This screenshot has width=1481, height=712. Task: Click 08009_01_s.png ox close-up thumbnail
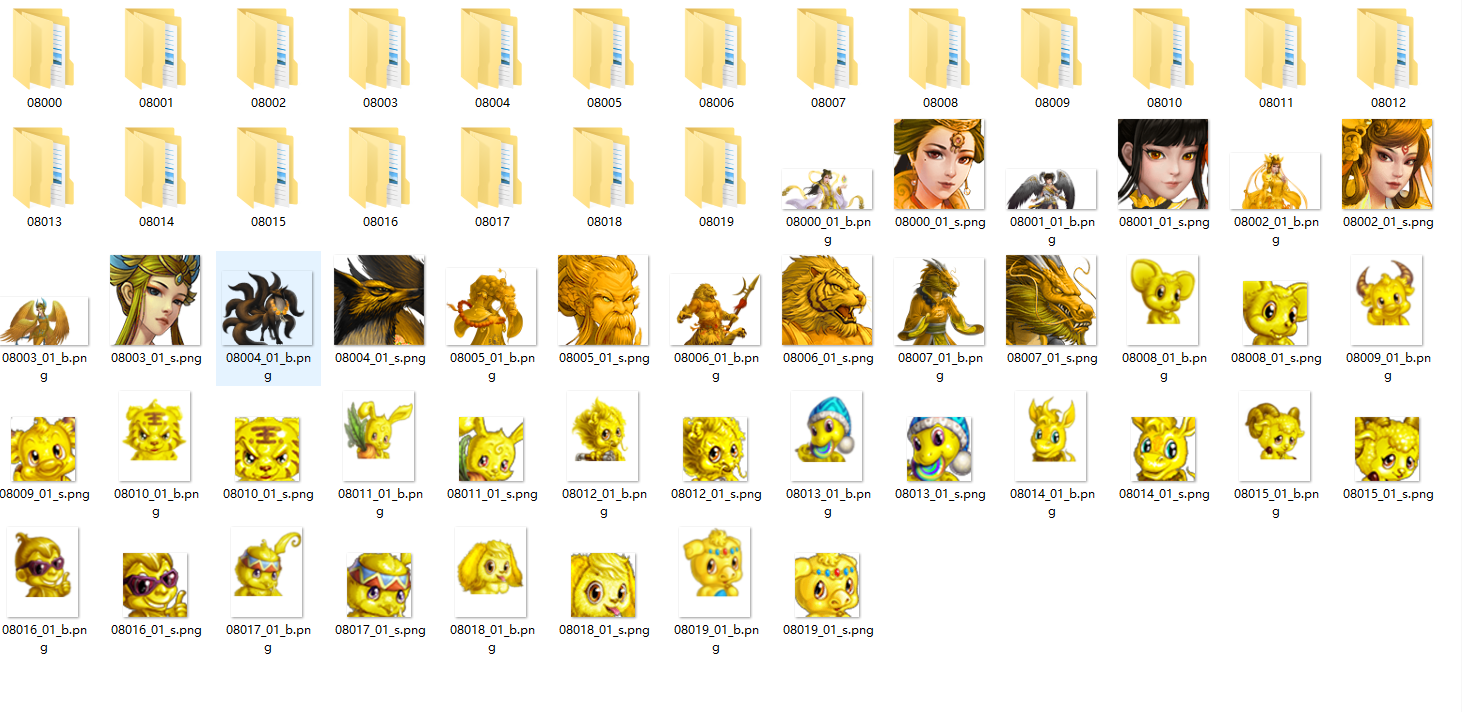tap(43, 449)
